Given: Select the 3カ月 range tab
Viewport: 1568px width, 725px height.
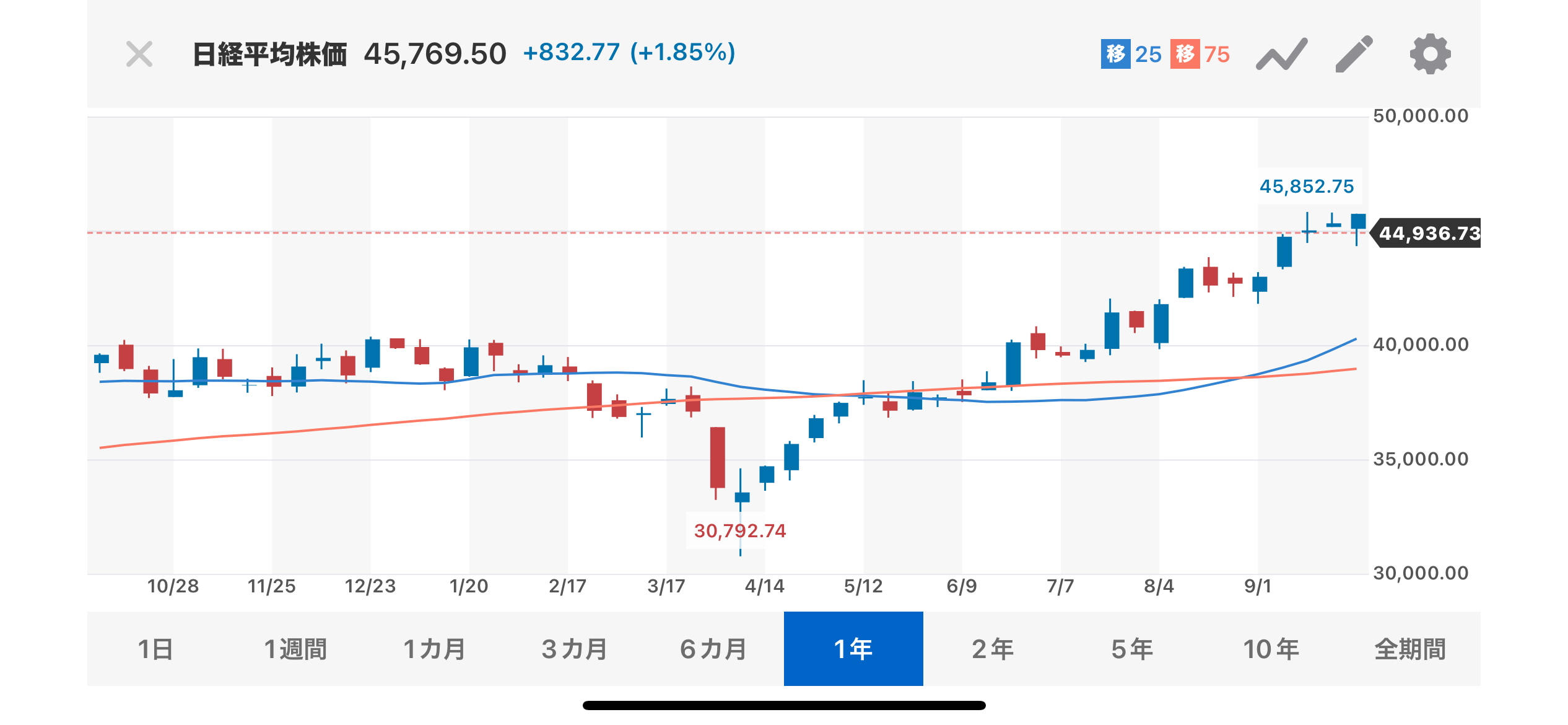Looking at the screenshot, I should click(x=575, y=649).
